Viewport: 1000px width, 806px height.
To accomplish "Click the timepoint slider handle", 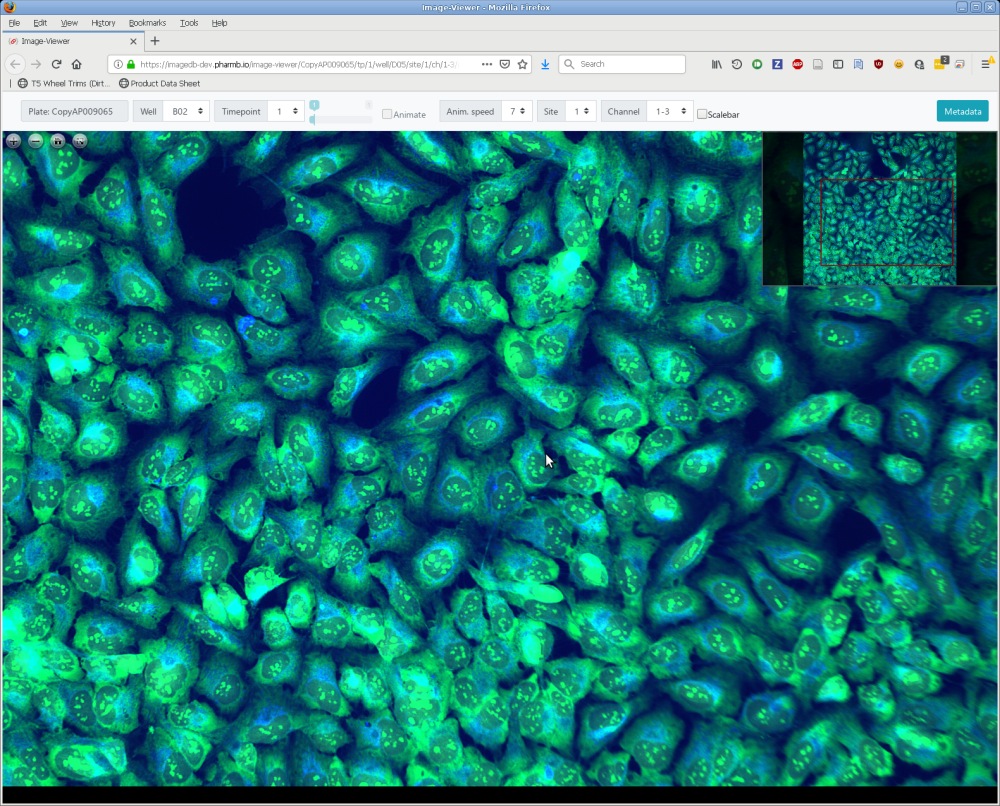I will 312,119.
